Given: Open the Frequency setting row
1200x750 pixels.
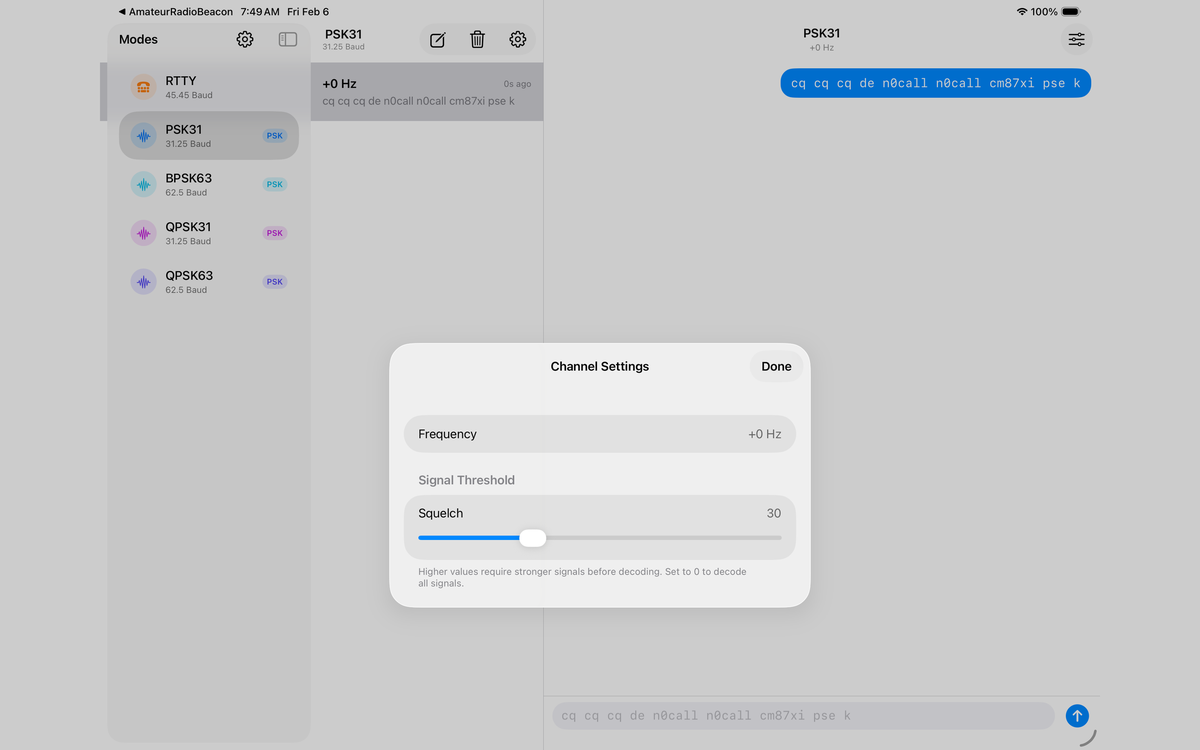Looking at the screenshot, I should pyautogui.click(x=599, y=433).
